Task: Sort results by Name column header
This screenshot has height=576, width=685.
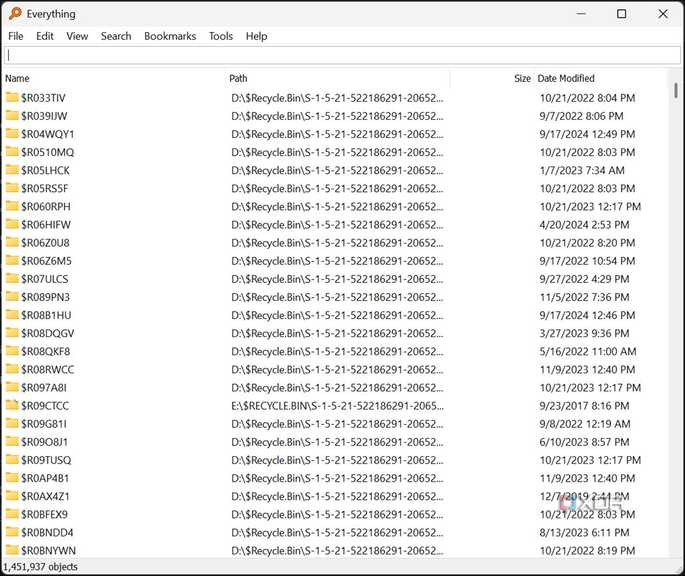Action: tap(17, 79)
